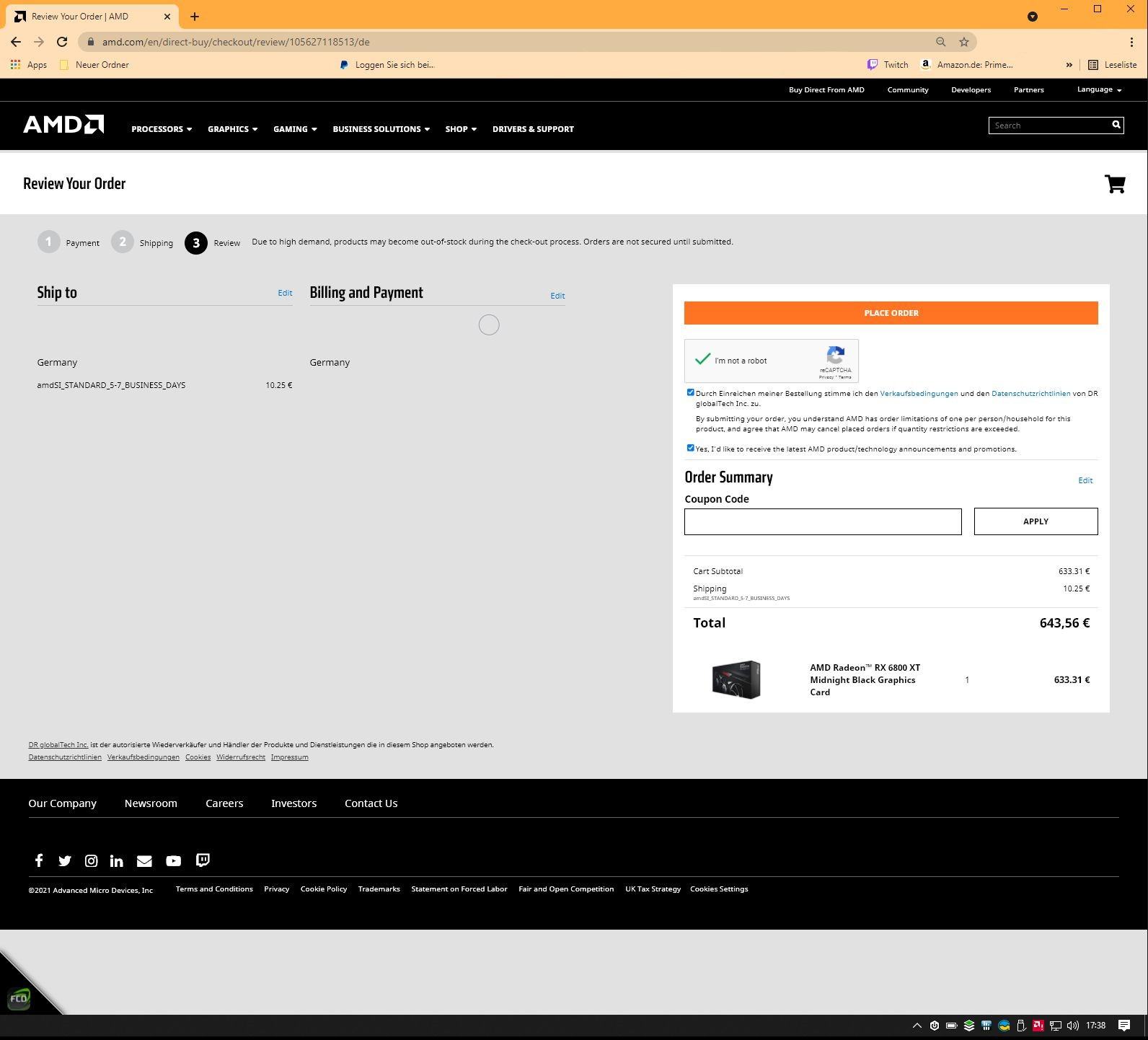This screenshot has width=1148, height=1040.
Task: Open Contact Us footer link
Action: point(371,803)
